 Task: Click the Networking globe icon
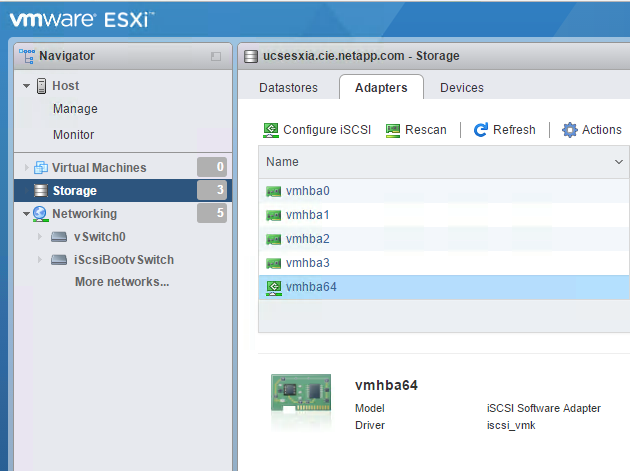(40, 214)
